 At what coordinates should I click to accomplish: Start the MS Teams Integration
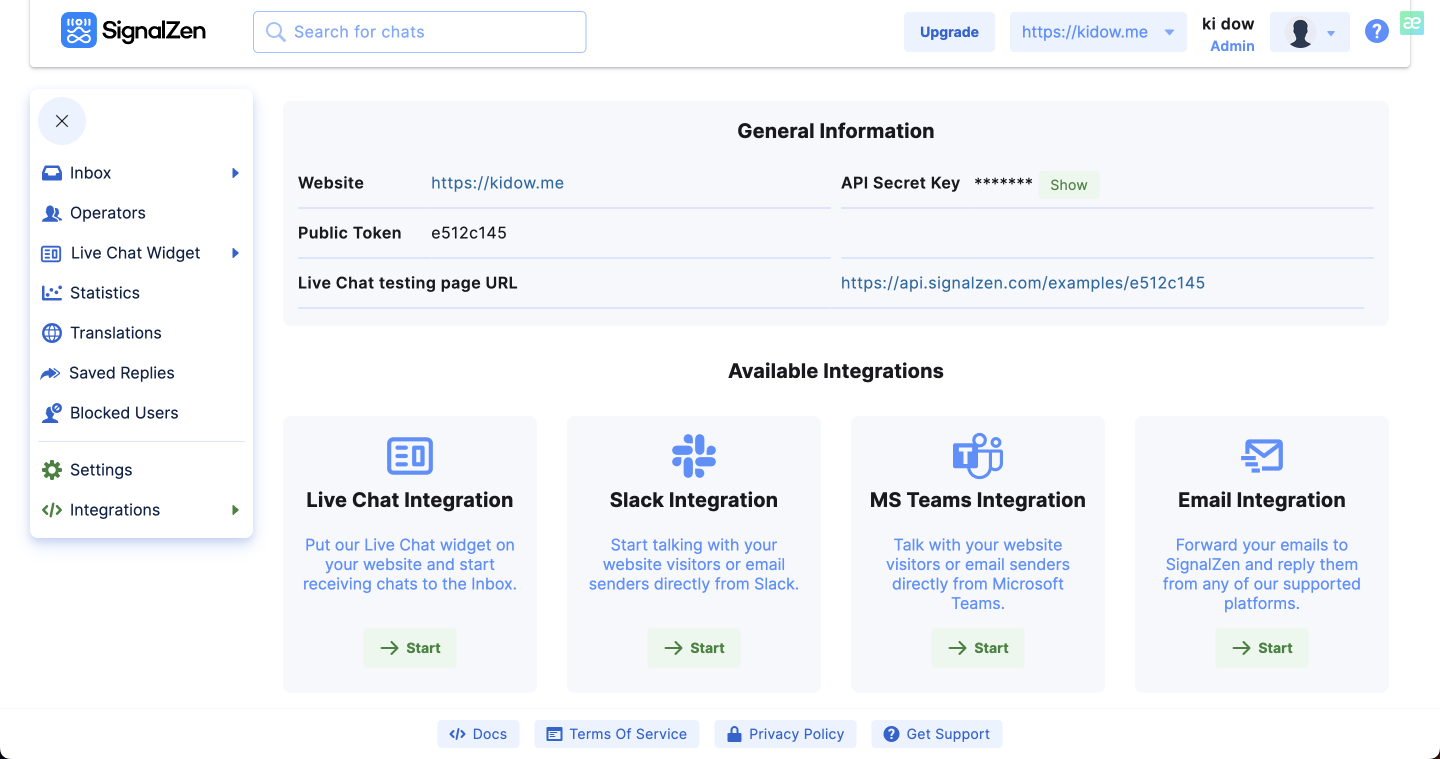pyautogui.click(x=978, y=648)
